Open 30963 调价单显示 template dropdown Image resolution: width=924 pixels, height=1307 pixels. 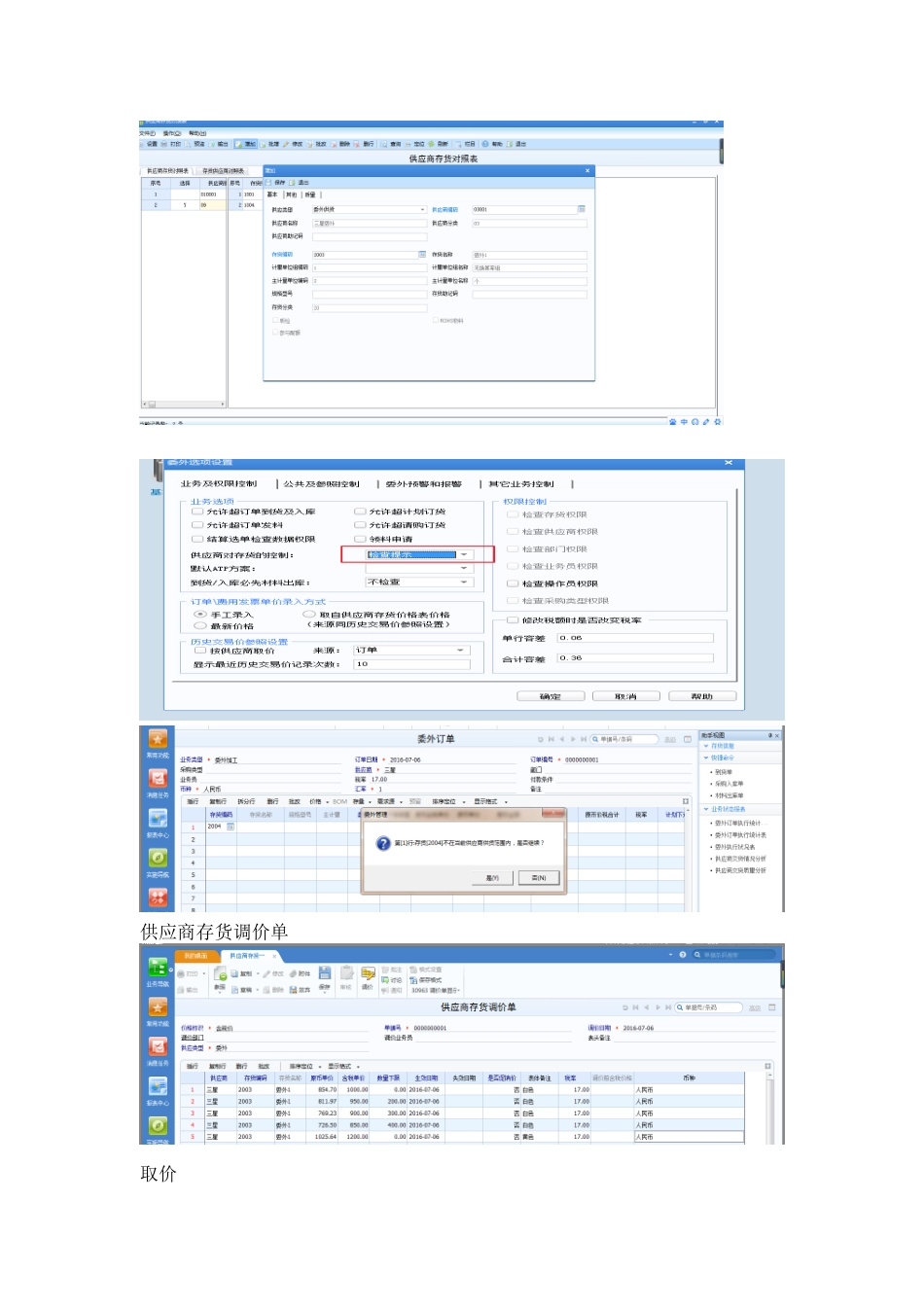click(435, 991)
